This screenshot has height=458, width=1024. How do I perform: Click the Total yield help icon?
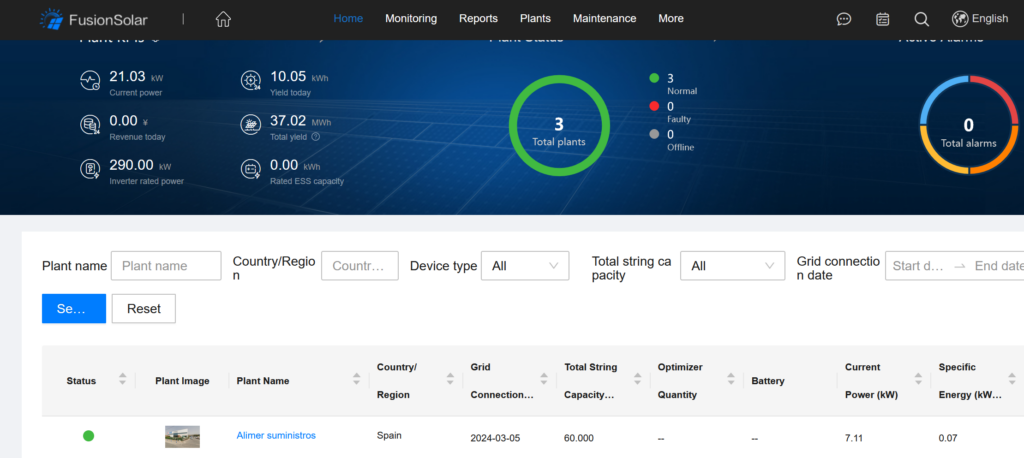(x=316, y=137)
